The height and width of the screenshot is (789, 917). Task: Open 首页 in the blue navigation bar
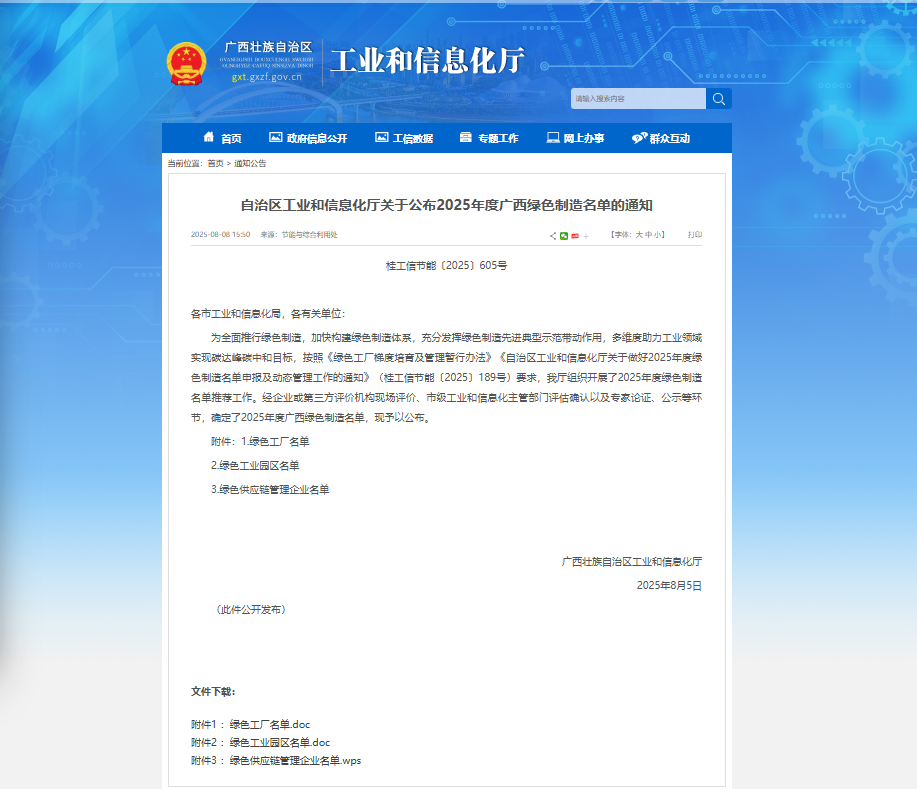[222, 138]
